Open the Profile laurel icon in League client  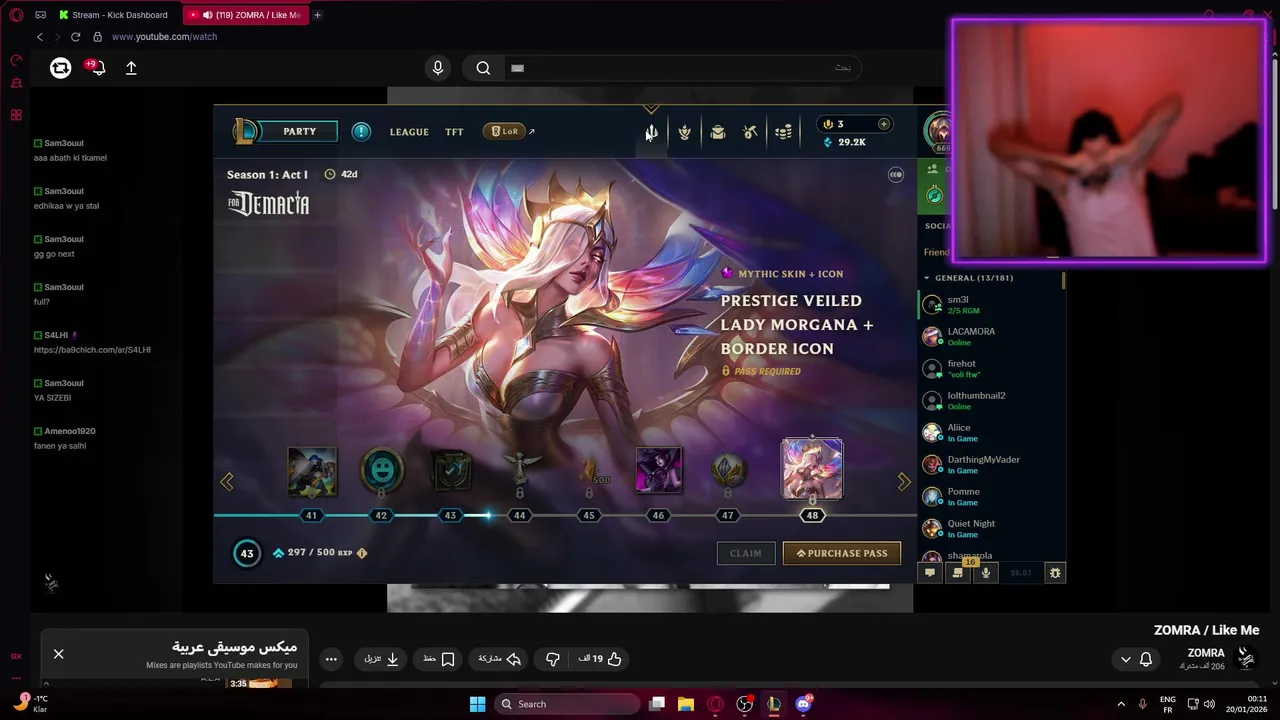point(684,132)
